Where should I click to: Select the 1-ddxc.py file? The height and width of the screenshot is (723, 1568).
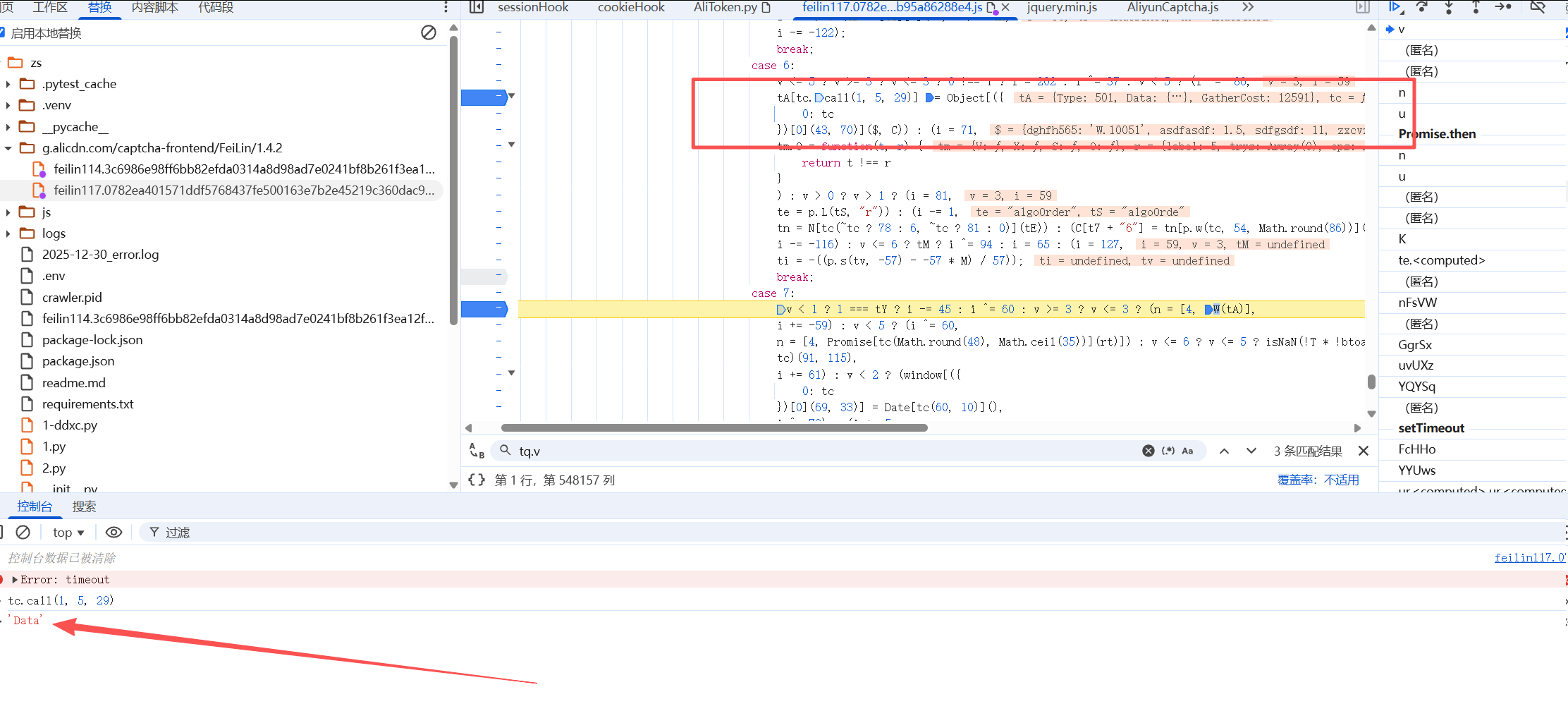pyautogui.click(x=70, y=425)
